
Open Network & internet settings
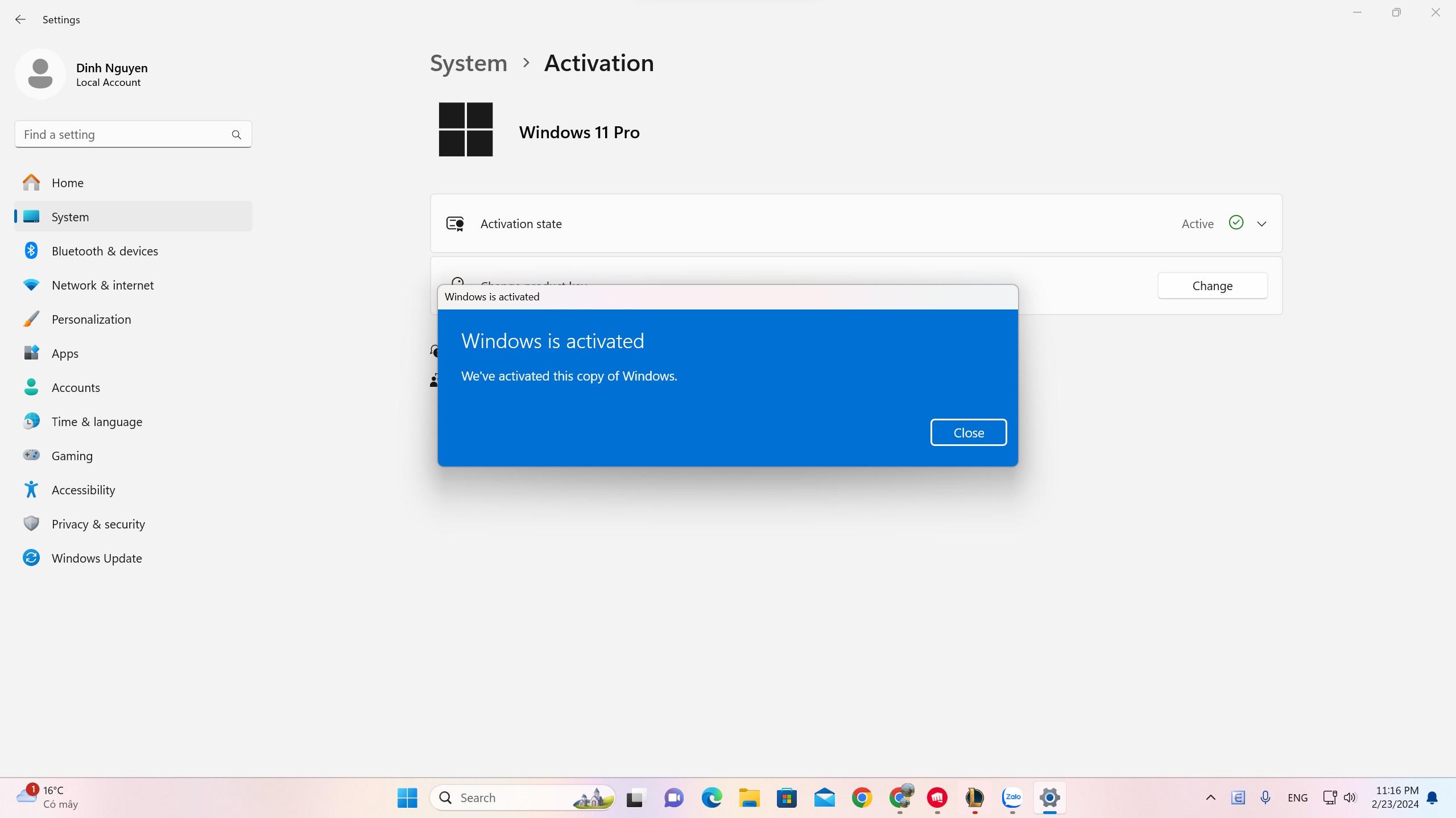[133, 285]
